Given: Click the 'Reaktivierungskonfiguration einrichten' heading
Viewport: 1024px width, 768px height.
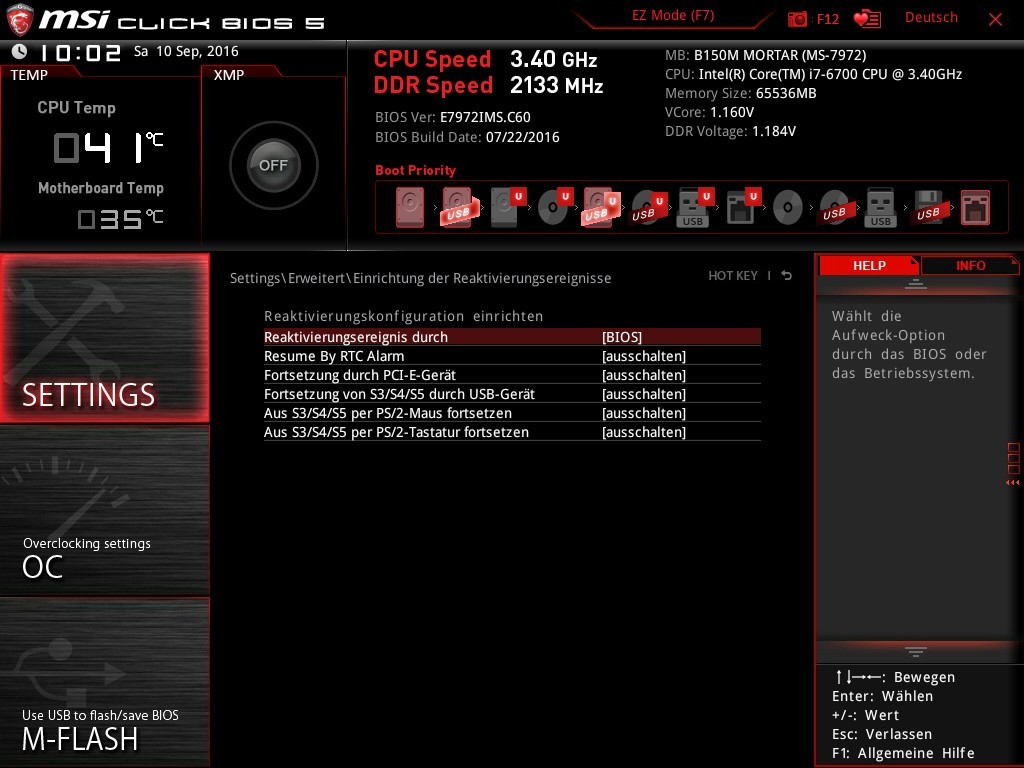Looking at the screenshot, I should pos(403,316).
